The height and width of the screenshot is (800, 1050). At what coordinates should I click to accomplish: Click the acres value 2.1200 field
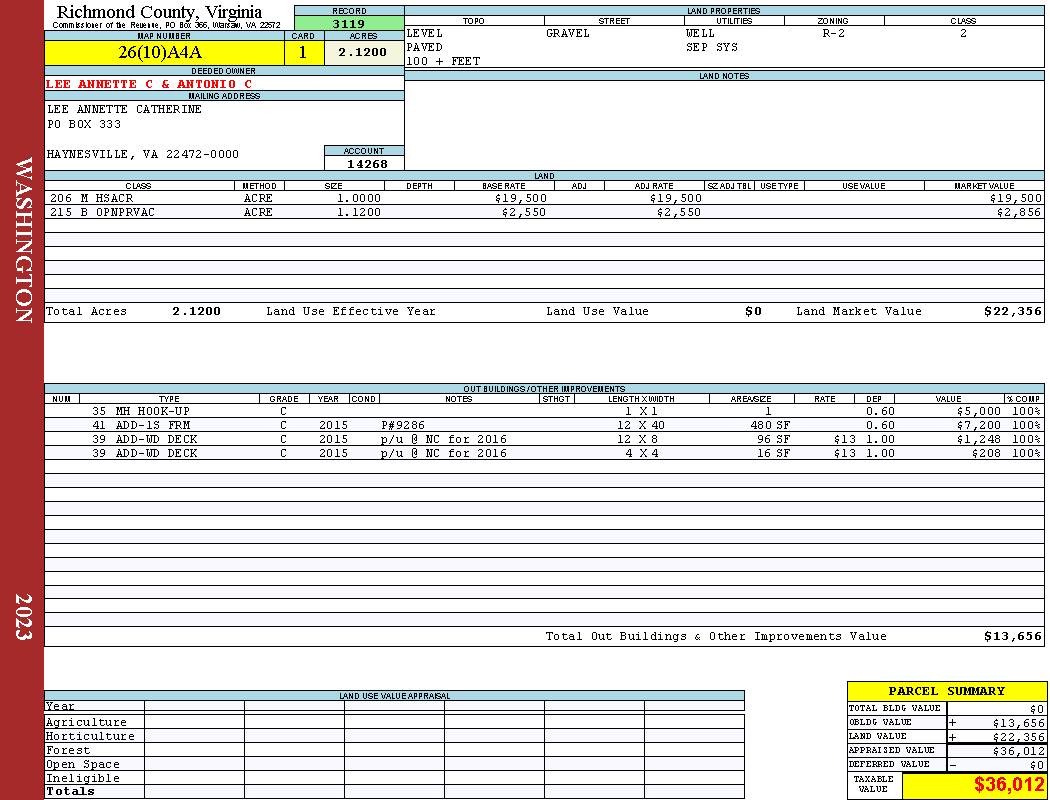364,53
